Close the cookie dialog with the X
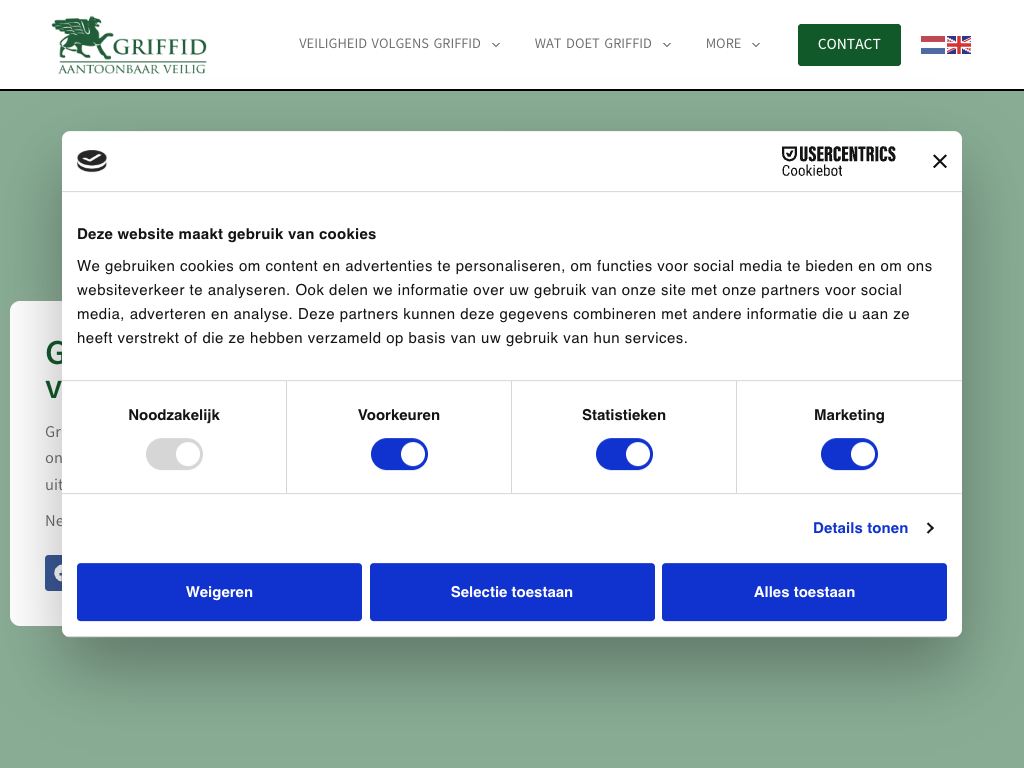The width and height of the screenshot is (1024, 768). click(939, 161)
